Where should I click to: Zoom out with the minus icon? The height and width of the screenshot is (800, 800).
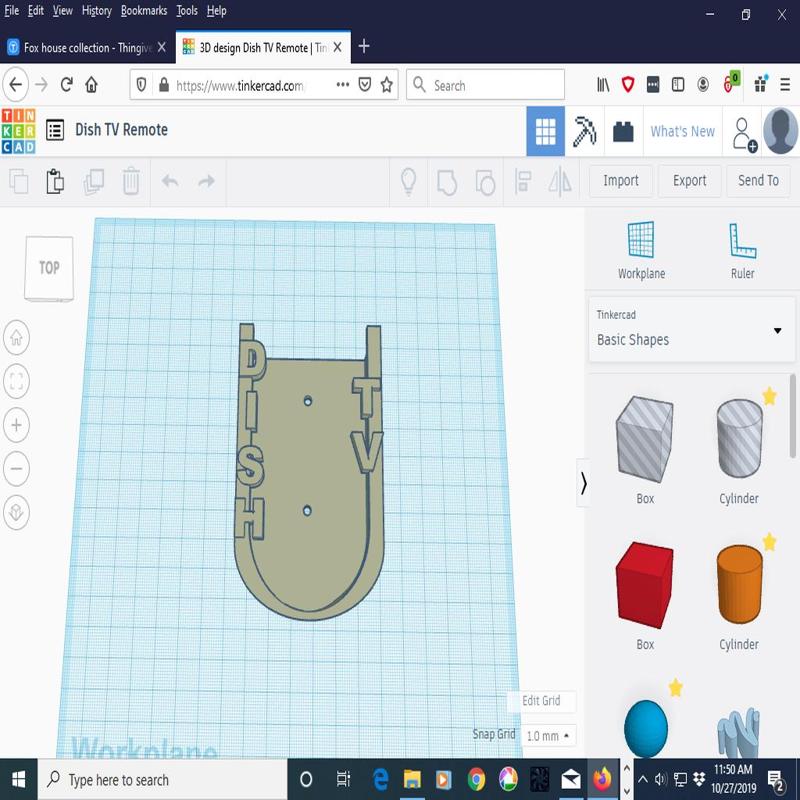[17, 468]
